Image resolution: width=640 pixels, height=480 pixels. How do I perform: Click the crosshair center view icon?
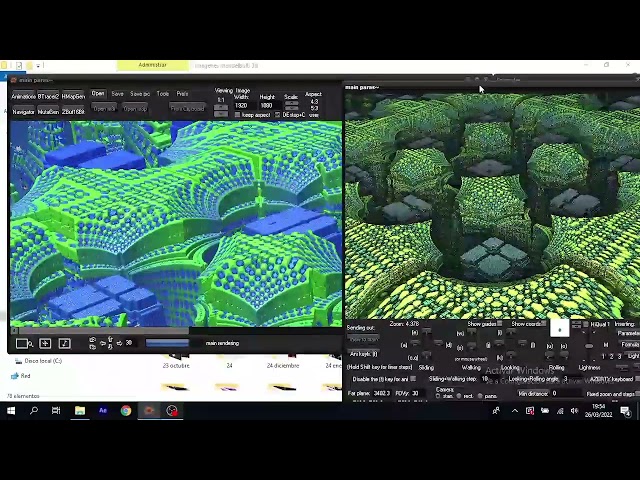[x=45, y=344]
